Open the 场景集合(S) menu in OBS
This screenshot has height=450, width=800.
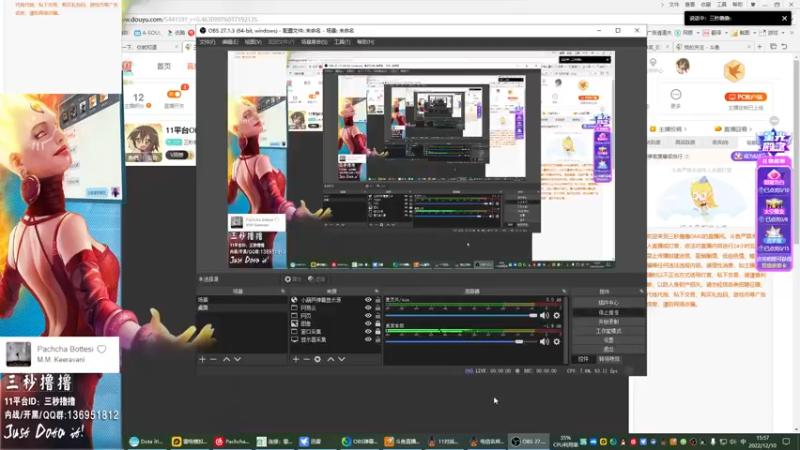click(x=314, y=42)
